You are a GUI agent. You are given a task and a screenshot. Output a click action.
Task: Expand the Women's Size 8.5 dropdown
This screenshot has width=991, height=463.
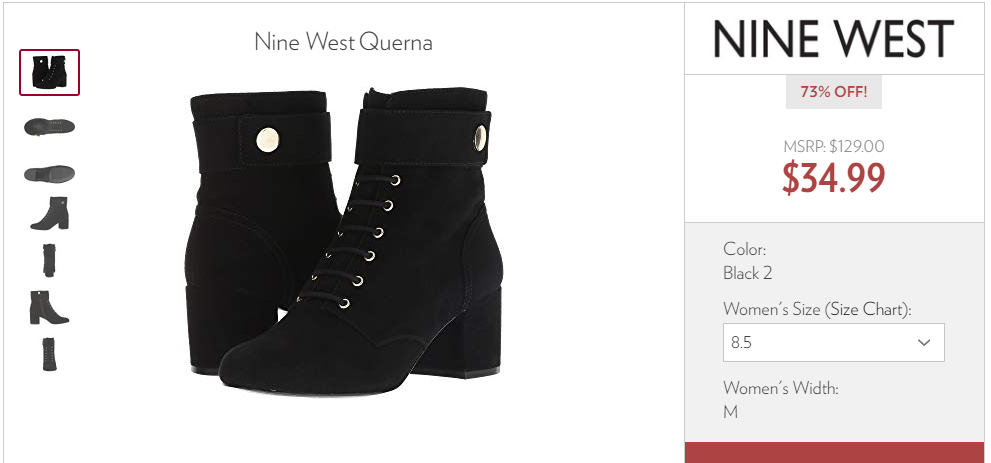[834, 342]
